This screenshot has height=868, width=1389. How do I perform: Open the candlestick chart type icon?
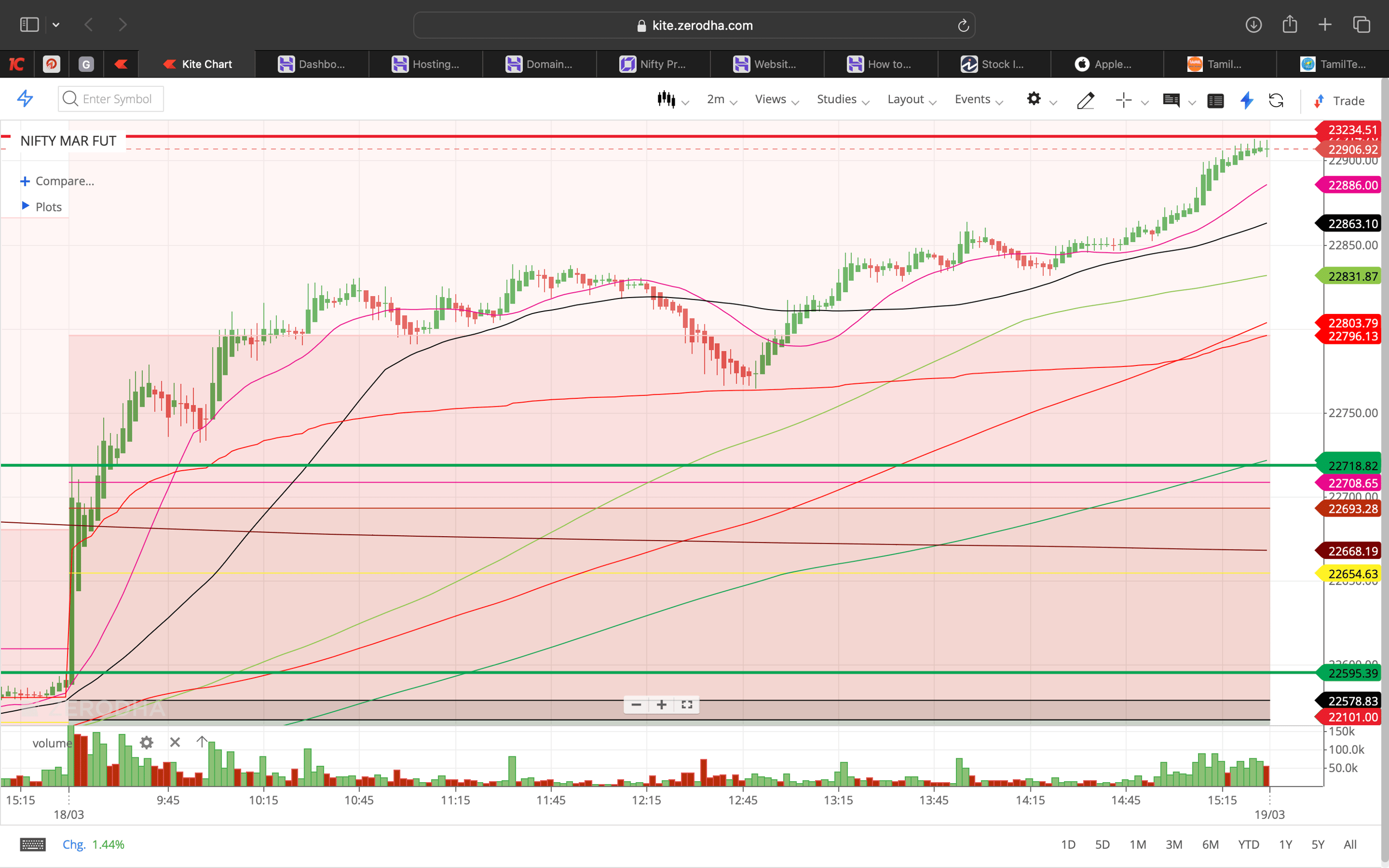pos(667,99)
